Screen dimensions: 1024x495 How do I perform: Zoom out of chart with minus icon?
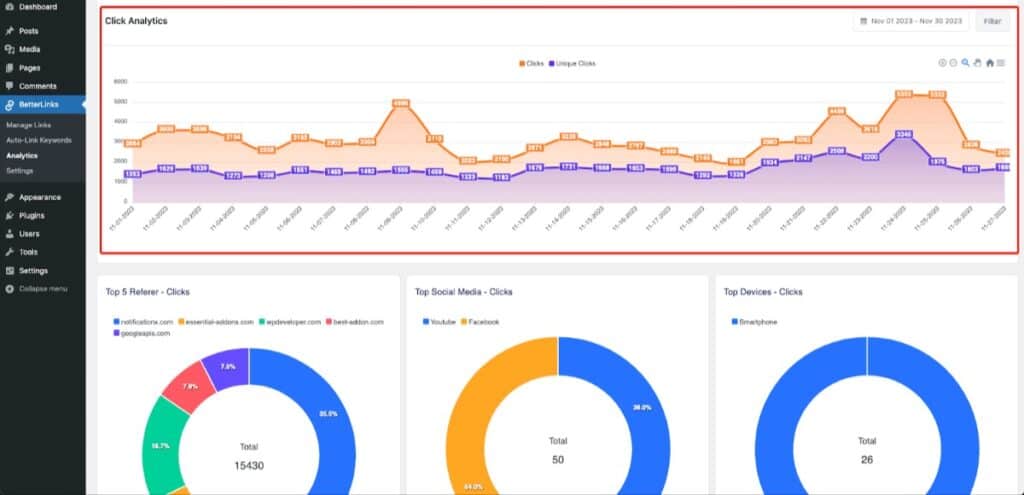(x=953, y=63)
